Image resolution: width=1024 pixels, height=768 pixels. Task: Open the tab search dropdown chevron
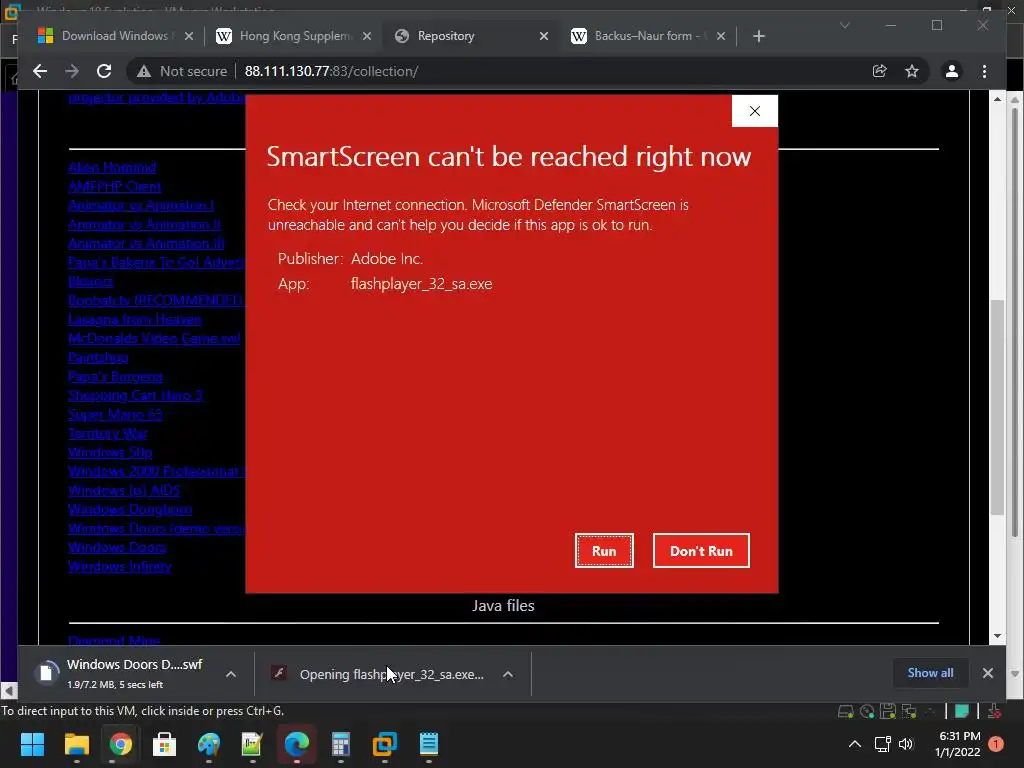pos(844,25)
